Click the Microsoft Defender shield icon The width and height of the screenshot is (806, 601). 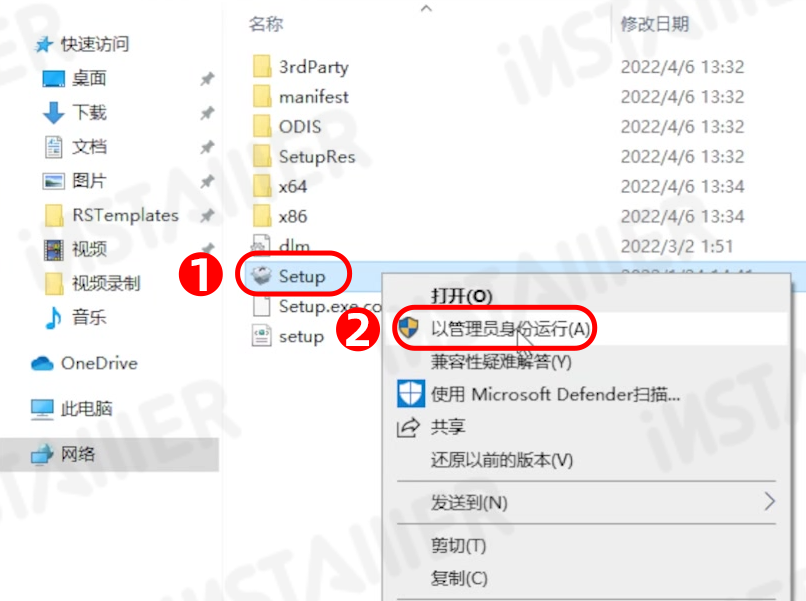tap(411, 394)
